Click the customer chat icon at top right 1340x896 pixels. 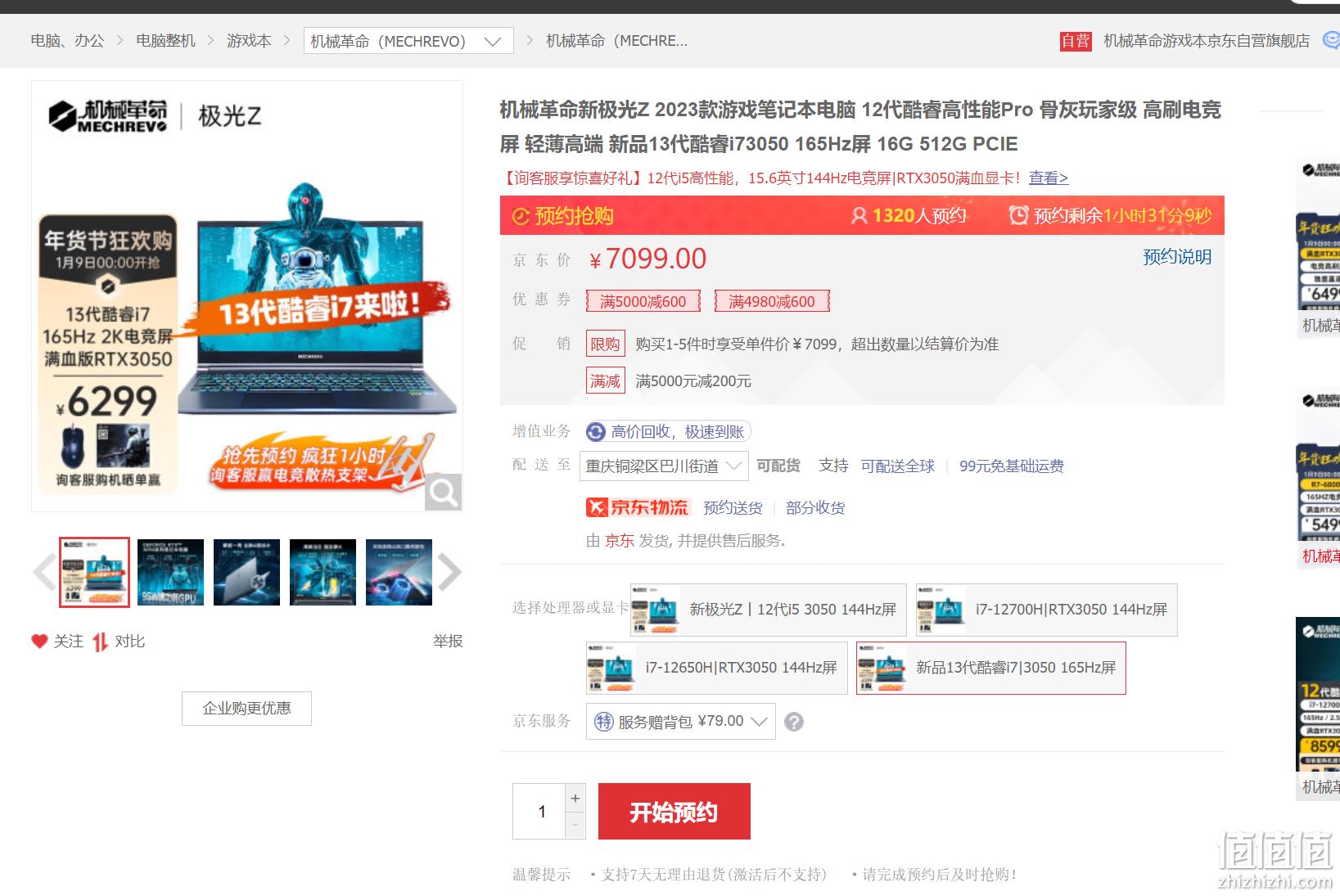tap(1332, 40)
